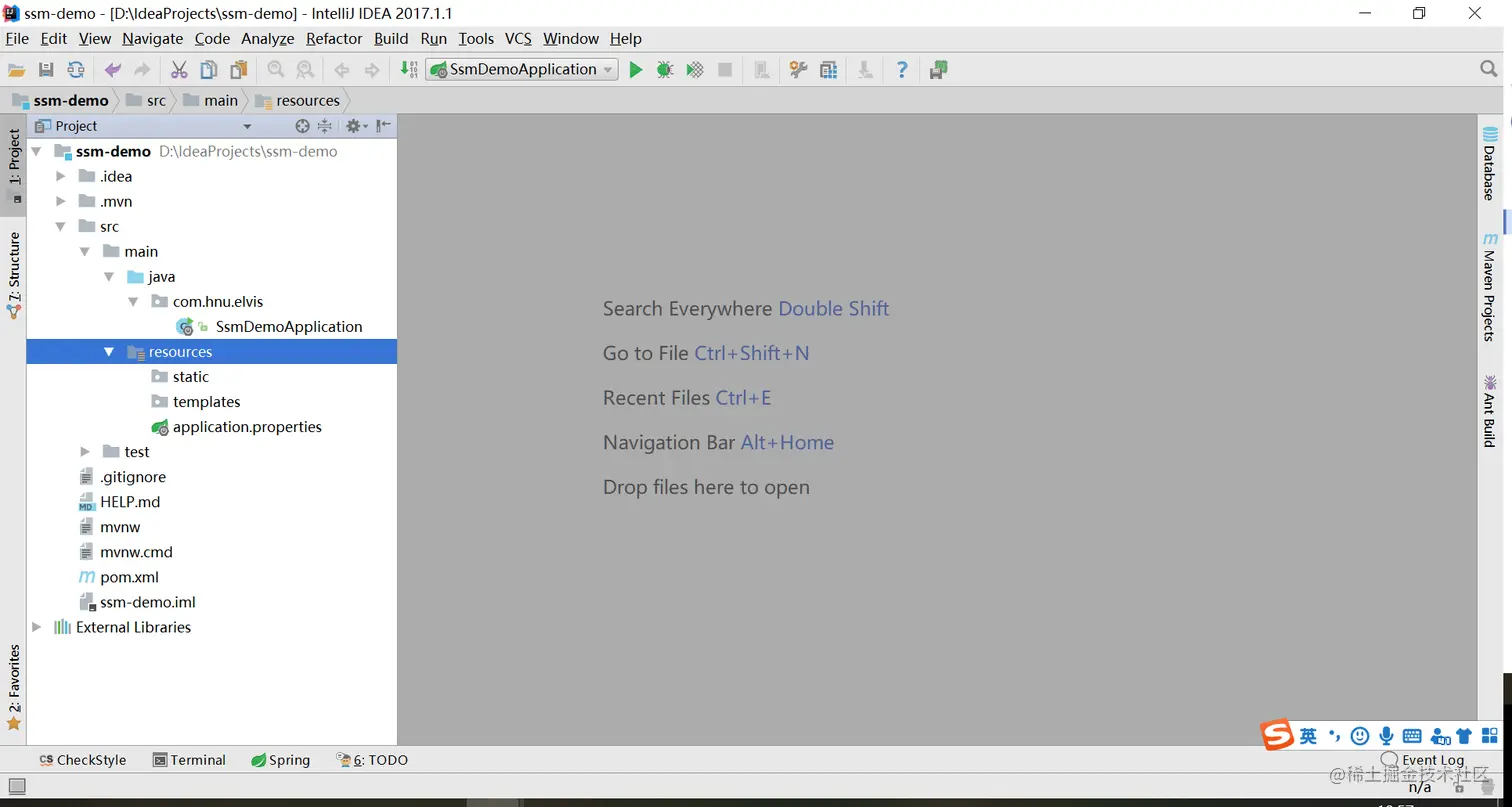This screenshot has height=807, width=1512.
Task: Open Project Structure icon
Action: (828, 70)
